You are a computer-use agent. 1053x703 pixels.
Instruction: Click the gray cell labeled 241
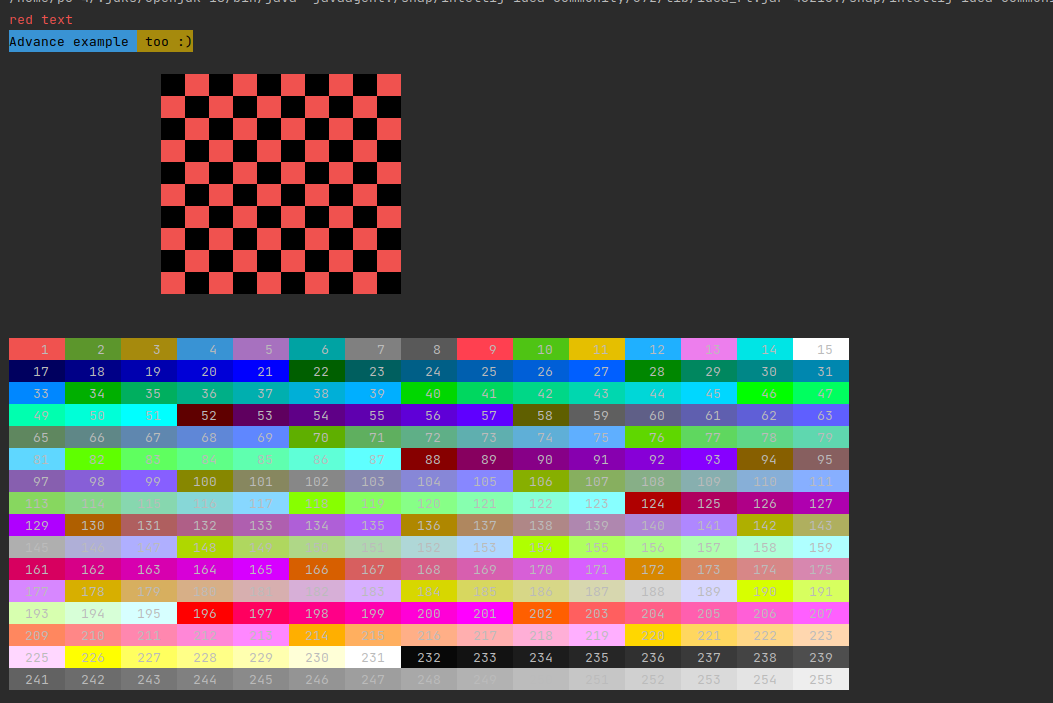coord(37,679)
